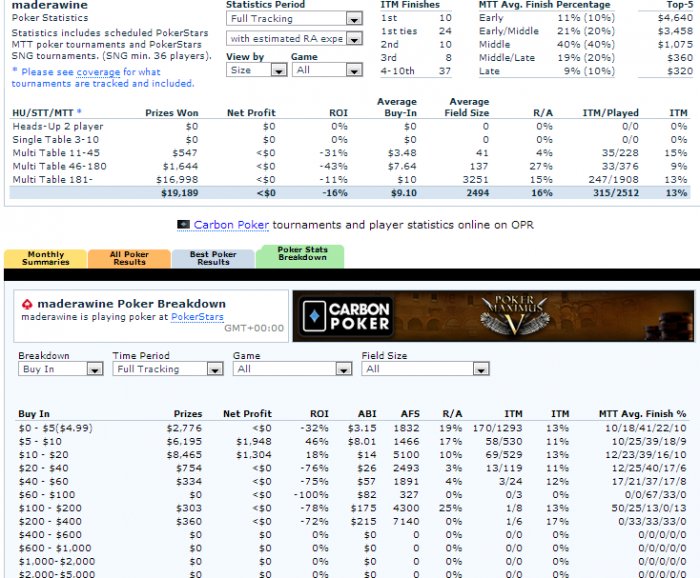
Task: Click the 'Early/Middle' finish percentage row
Action: coord(546,31)
